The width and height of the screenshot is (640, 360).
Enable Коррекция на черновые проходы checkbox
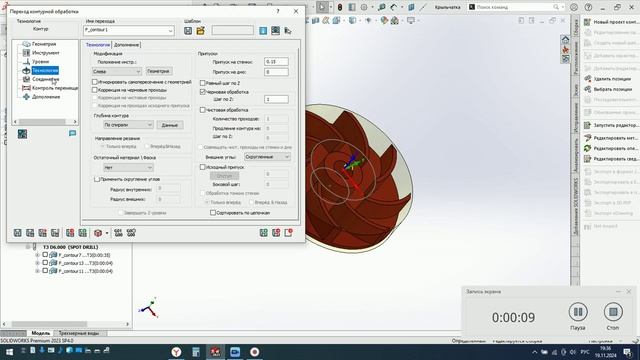[x=95, y=90]
